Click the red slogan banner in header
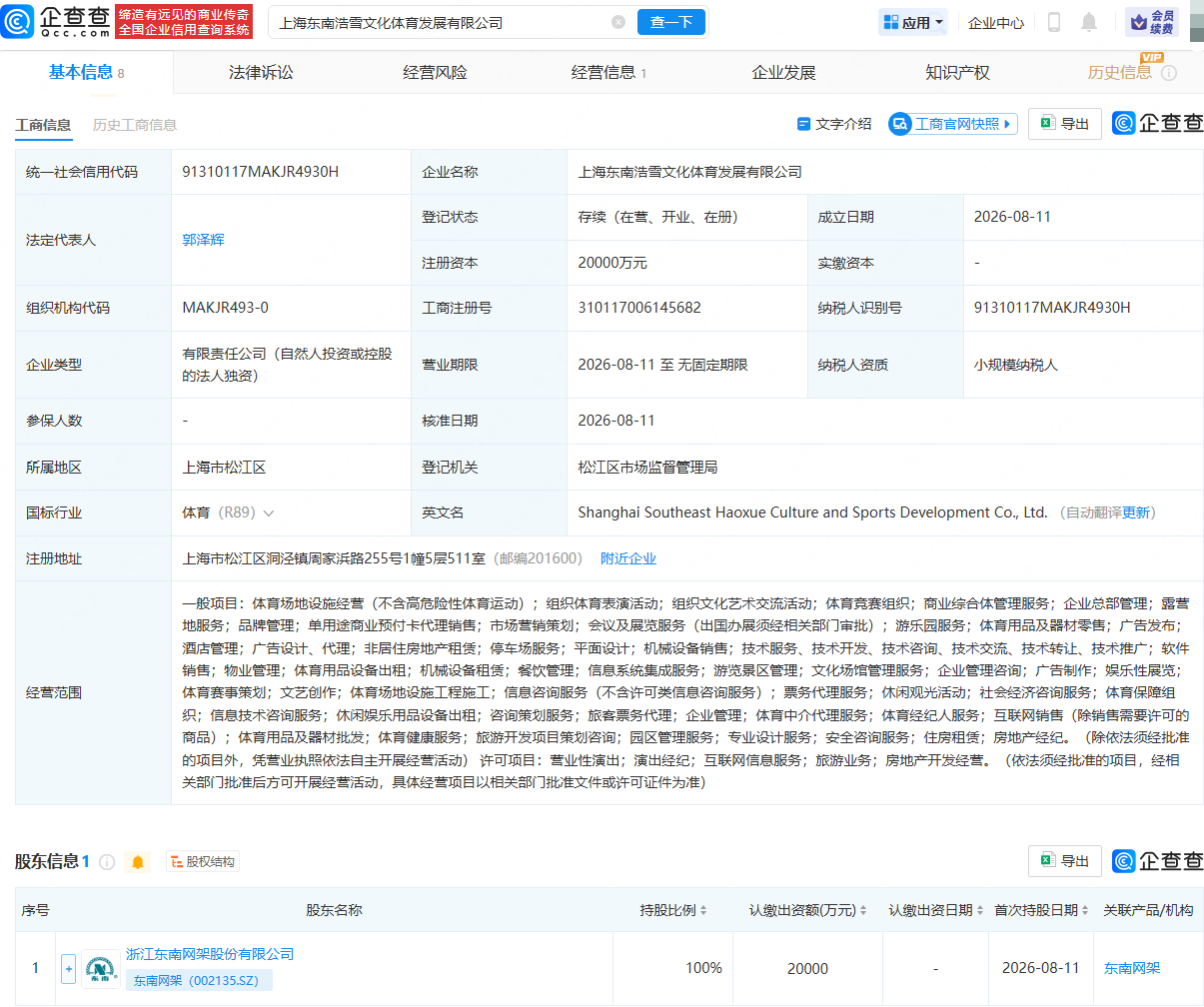1204x1007 pixels. coord(185,22)
